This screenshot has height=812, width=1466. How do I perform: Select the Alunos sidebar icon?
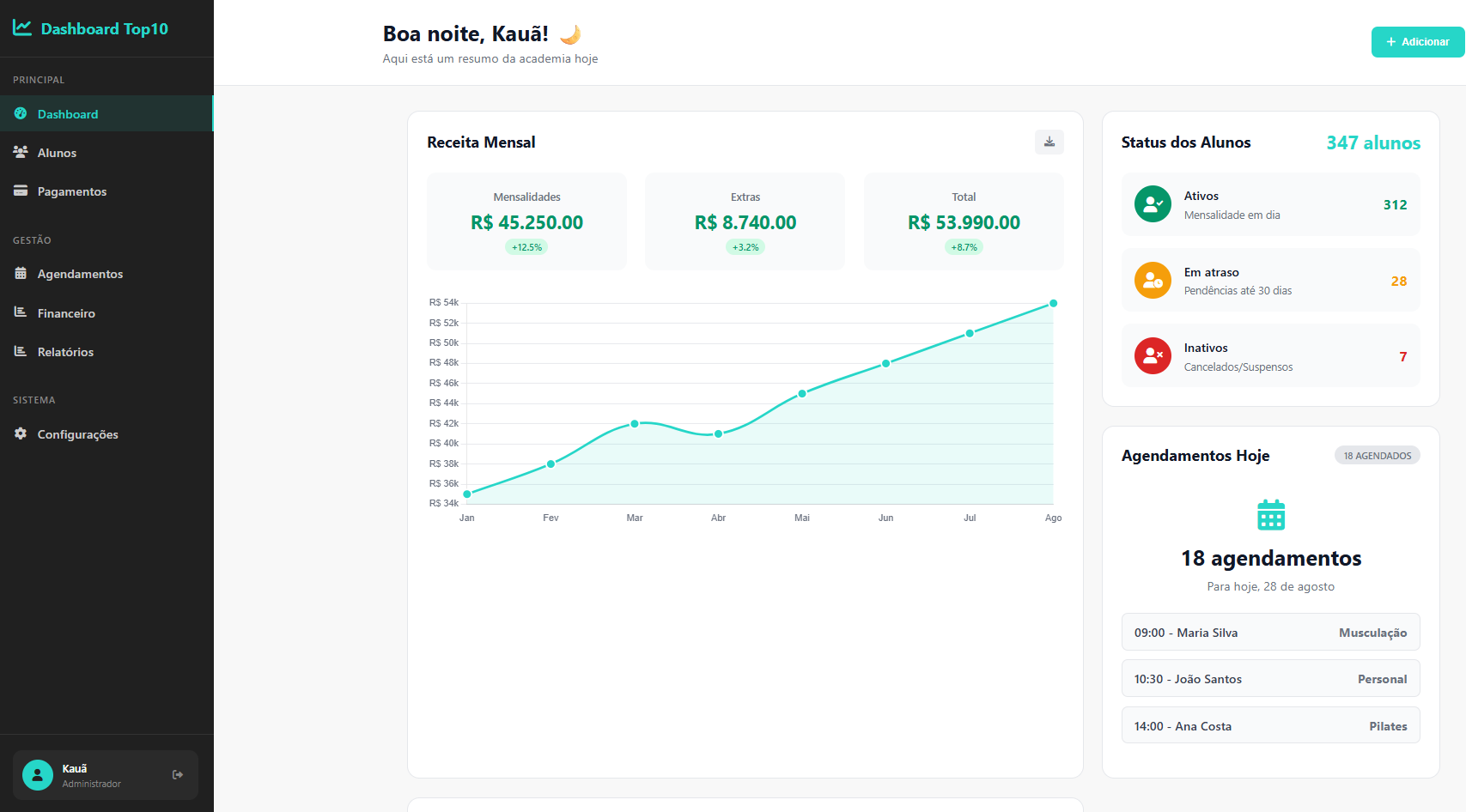[21, 152]
